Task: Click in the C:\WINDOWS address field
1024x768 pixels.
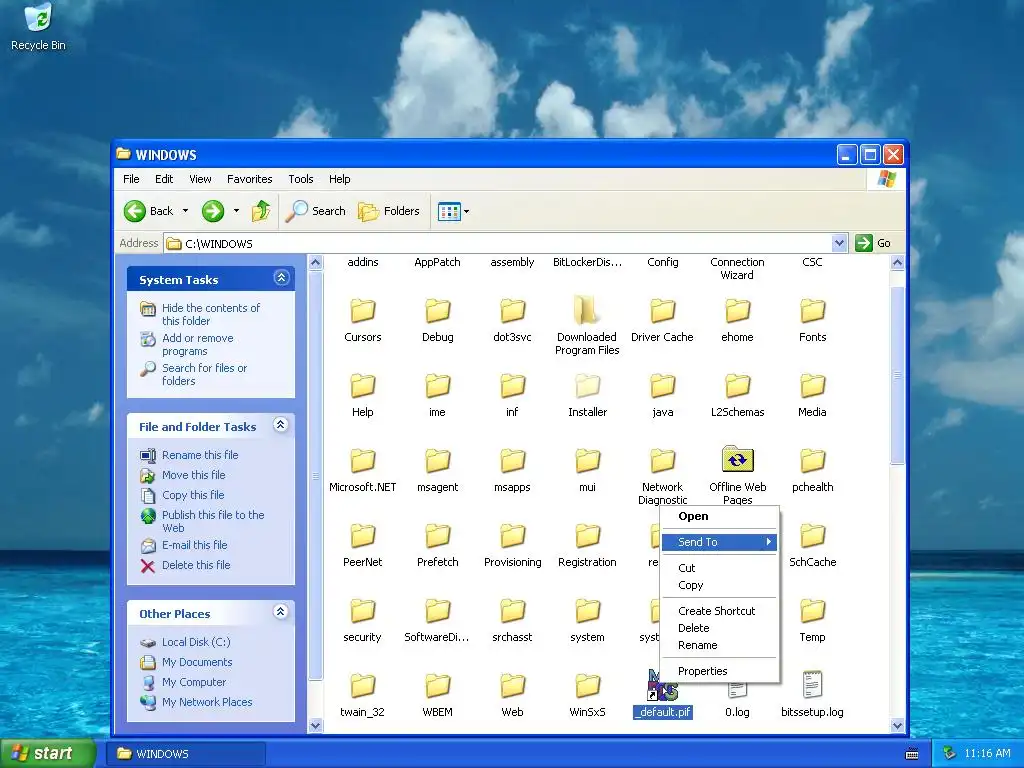Action: [x=498, y=243]
